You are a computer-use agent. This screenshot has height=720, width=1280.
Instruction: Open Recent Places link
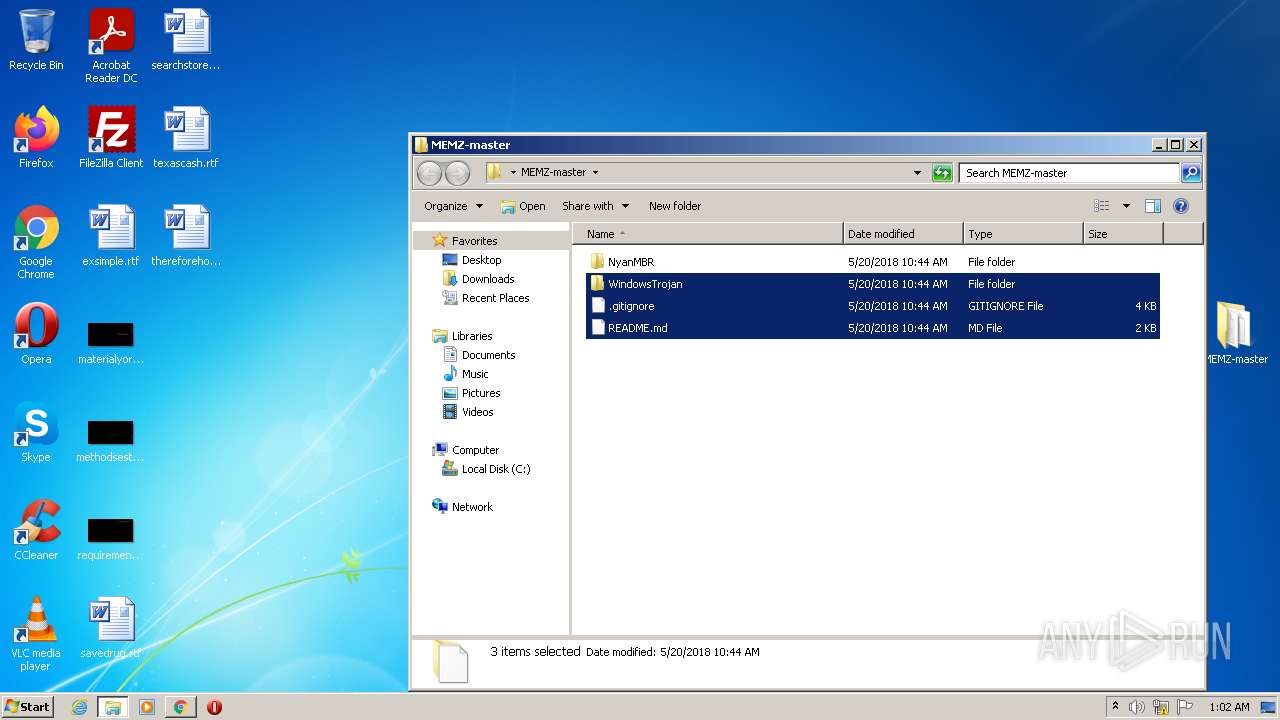495,298
